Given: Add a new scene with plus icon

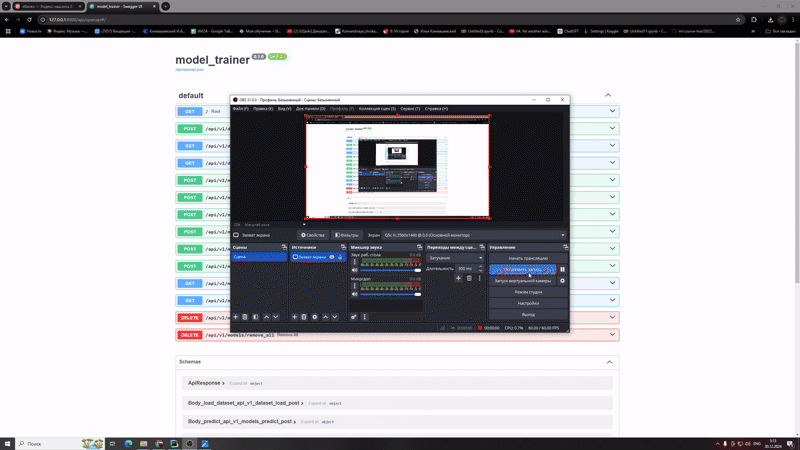Looking at the screenshot, I should pos(236,317).
